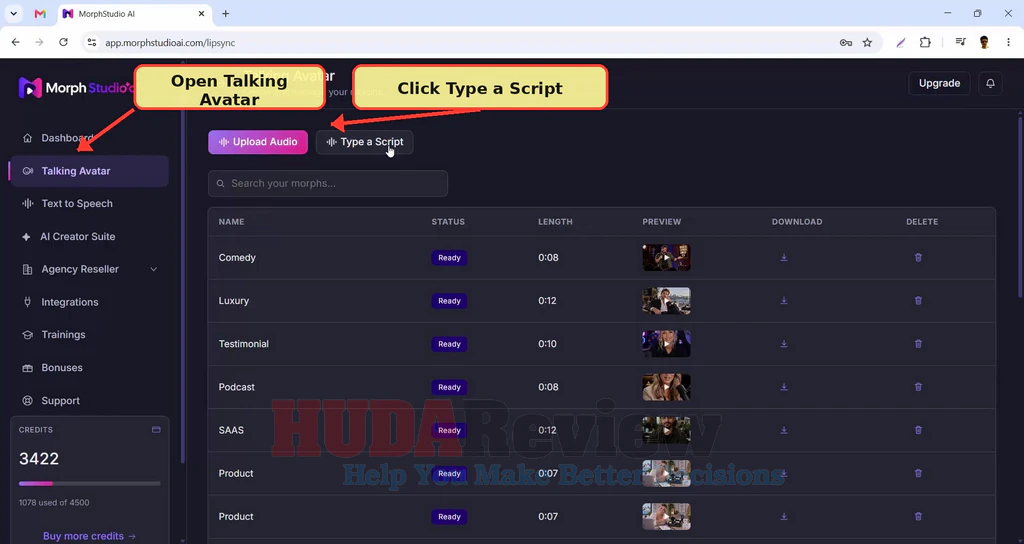Play the Podcast preview thumbnail
The image size is (1024, 544).
(666, 387)
